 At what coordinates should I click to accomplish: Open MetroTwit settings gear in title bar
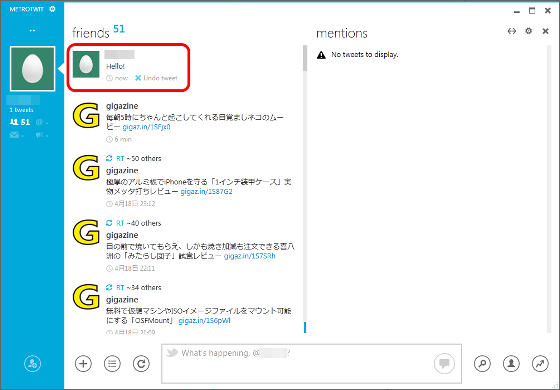(x=52, y=9)
